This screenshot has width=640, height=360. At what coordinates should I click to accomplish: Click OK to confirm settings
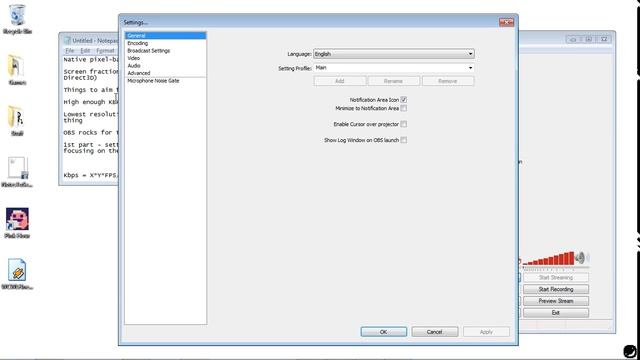(x=384, y=332)
